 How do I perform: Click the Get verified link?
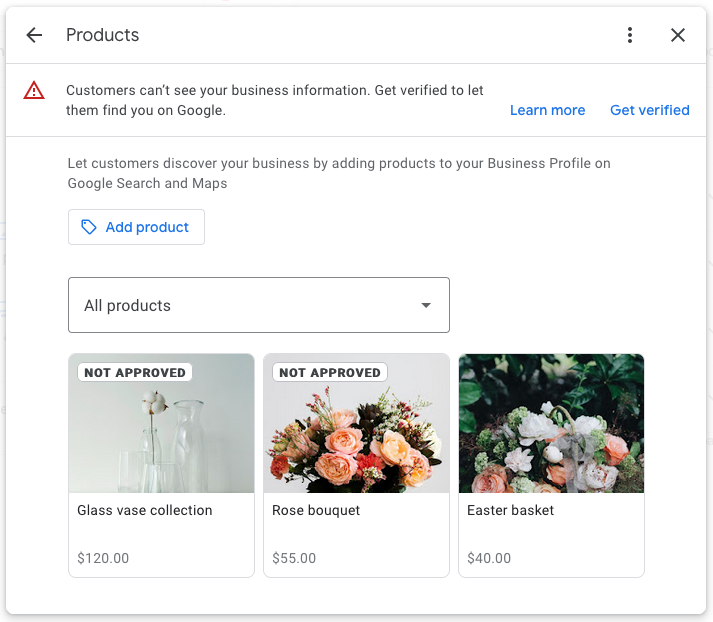pyautogui.click(x=649, y=110)
